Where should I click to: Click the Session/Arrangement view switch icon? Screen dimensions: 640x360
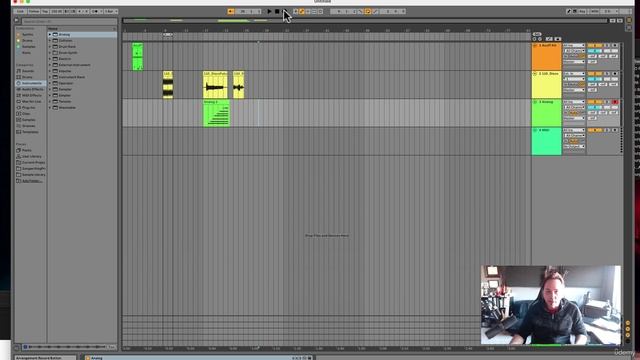629,20
